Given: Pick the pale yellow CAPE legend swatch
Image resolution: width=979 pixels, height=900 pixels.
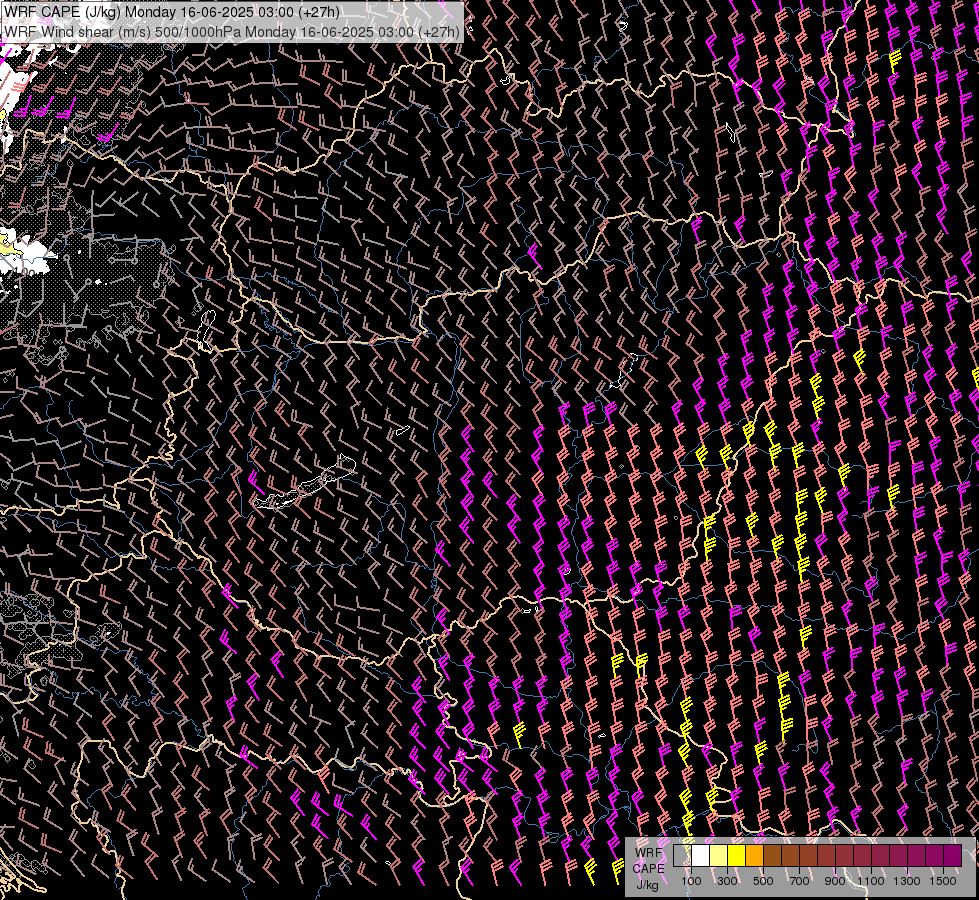Looking at the screenshot, I should (719, 855).
